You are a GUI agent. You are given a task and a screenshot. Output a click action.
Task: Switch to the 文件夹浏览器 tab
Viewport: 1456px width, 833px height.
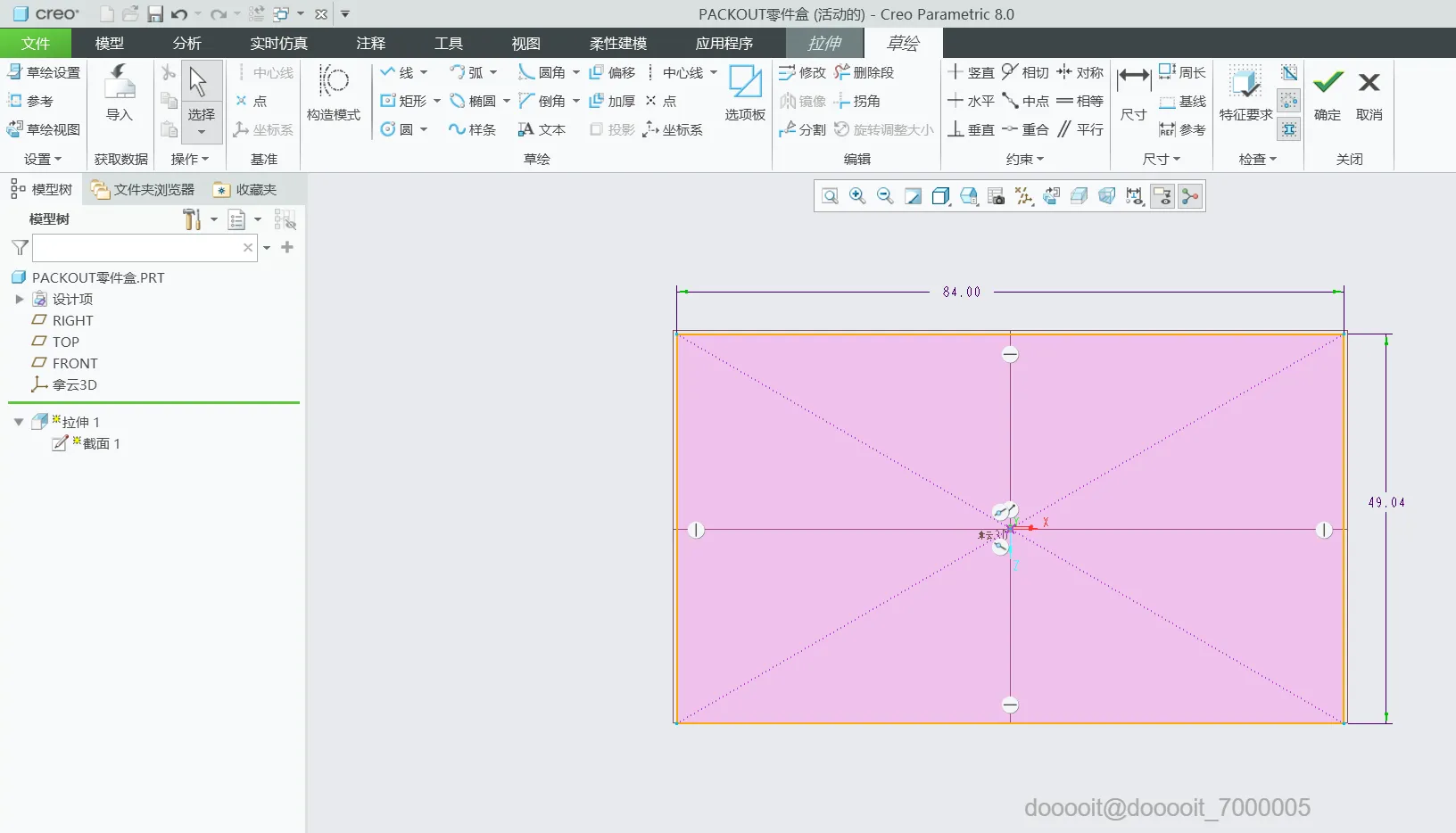click(143, 189)
